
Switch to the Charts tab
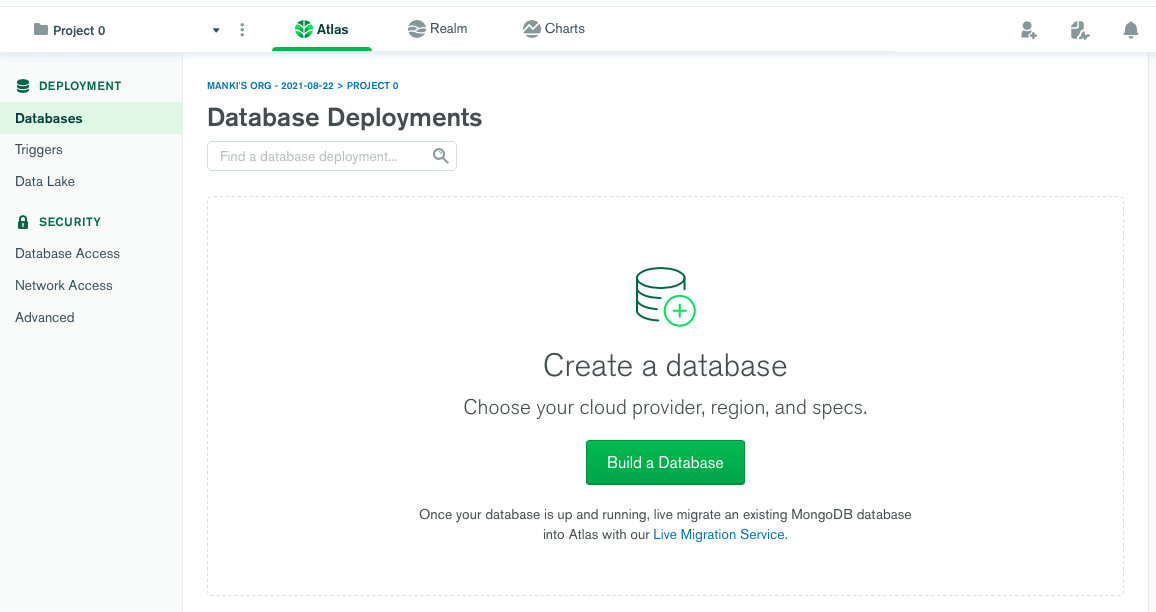click(x=554, y=29)
